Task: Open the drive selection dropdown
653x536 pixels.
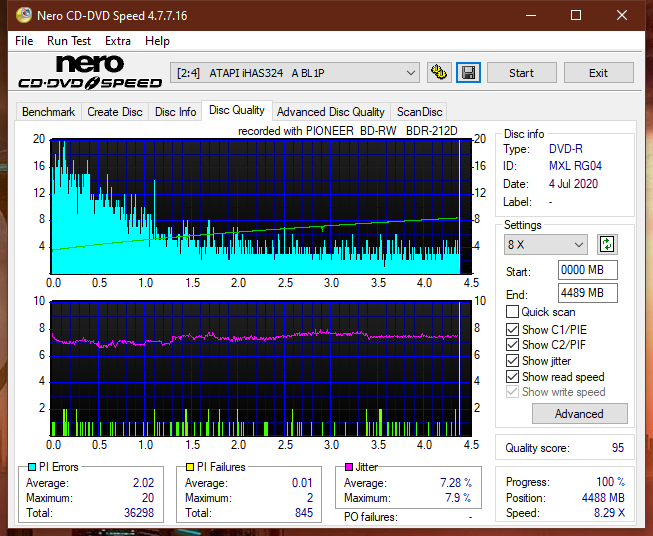Action: 295,73
